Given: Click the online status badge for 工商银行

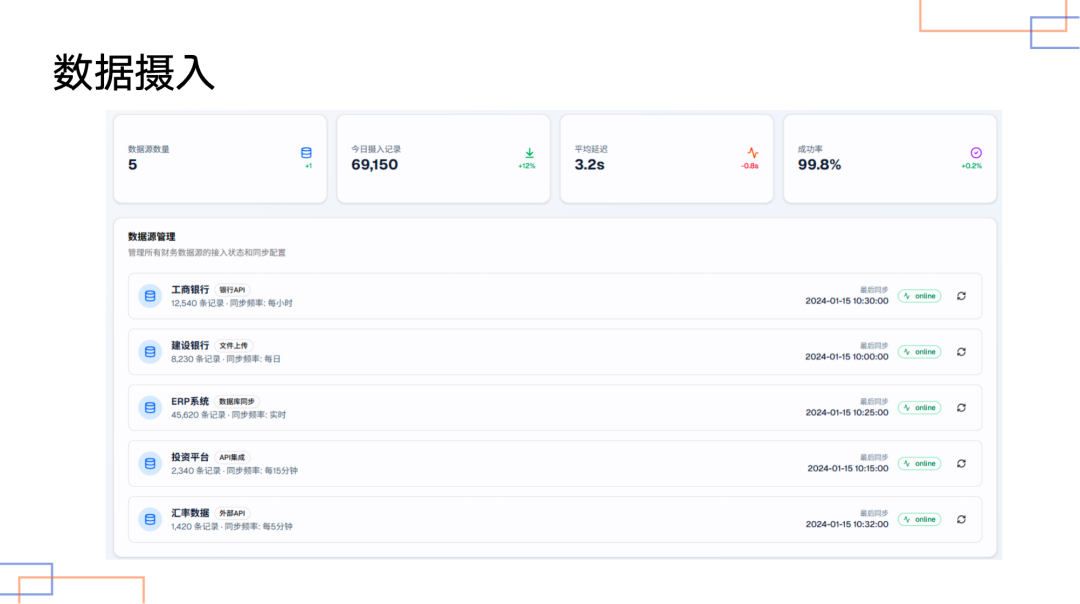Looking at the screenshot, I should 919,296.
